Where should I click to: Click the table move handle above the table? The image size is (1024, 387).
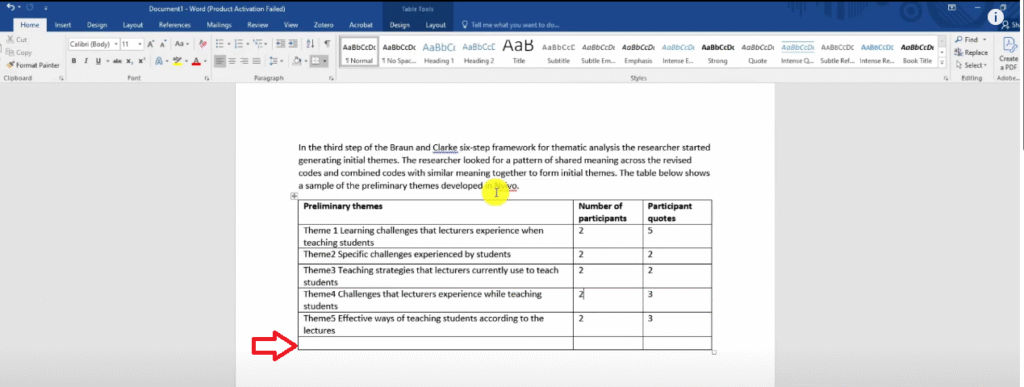click(x=293, y=196)
